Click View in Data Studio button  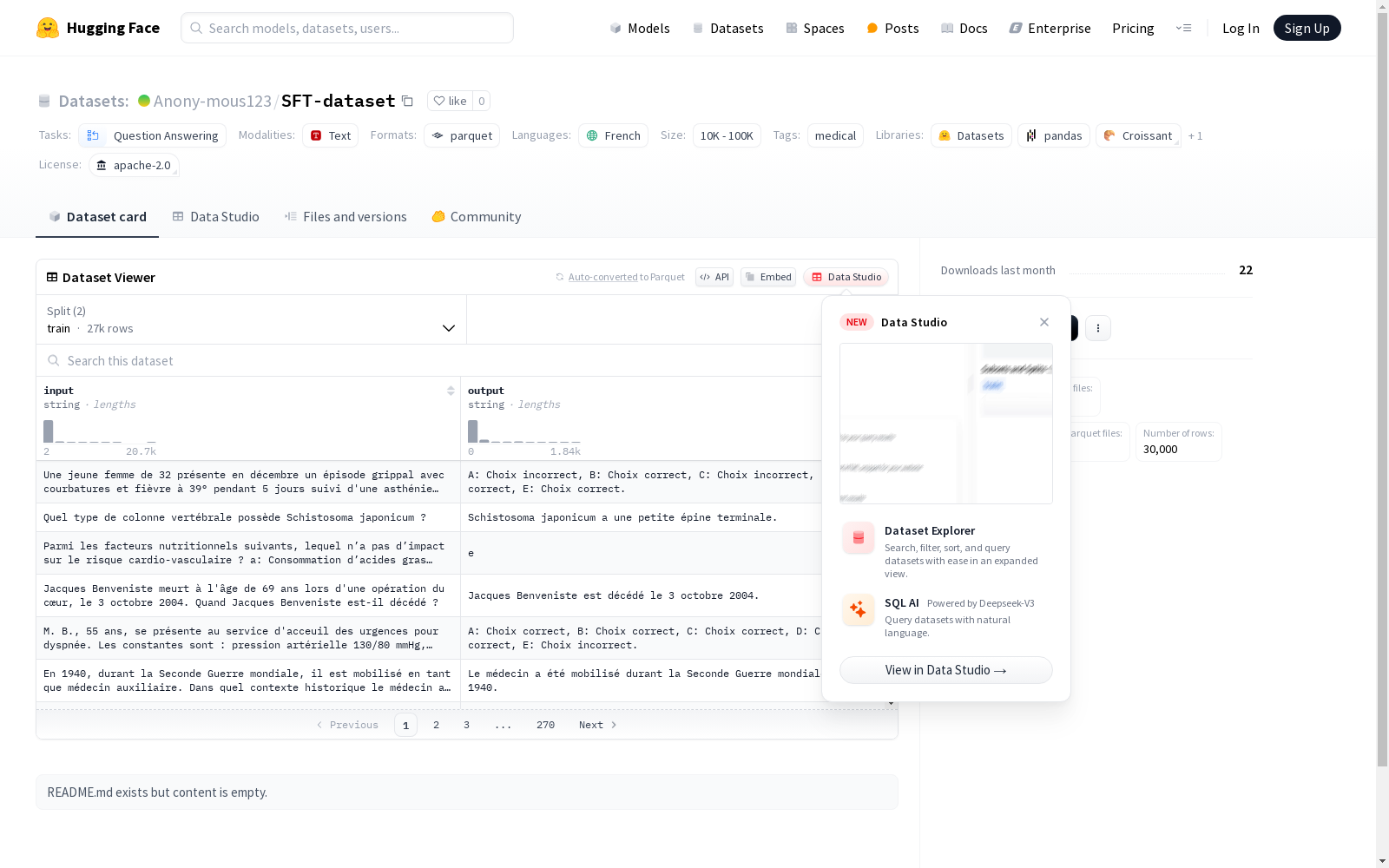(946, 670)
